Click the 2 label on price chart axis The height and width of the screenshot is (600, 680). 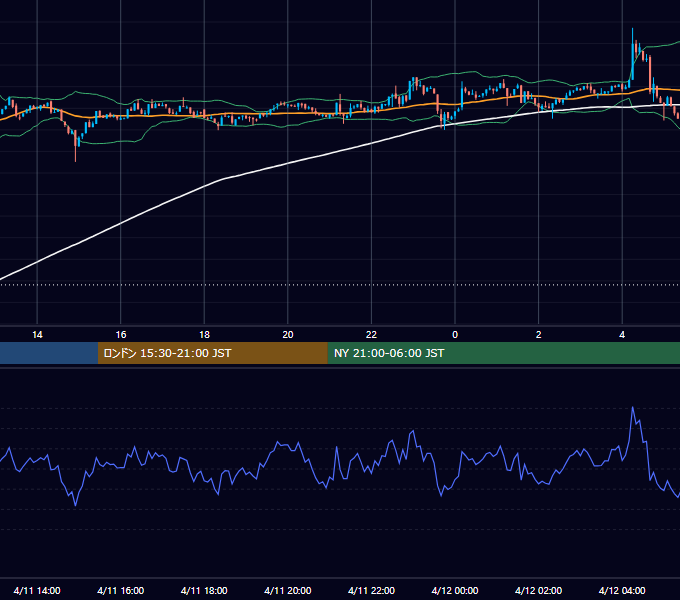tap(539, 335)
